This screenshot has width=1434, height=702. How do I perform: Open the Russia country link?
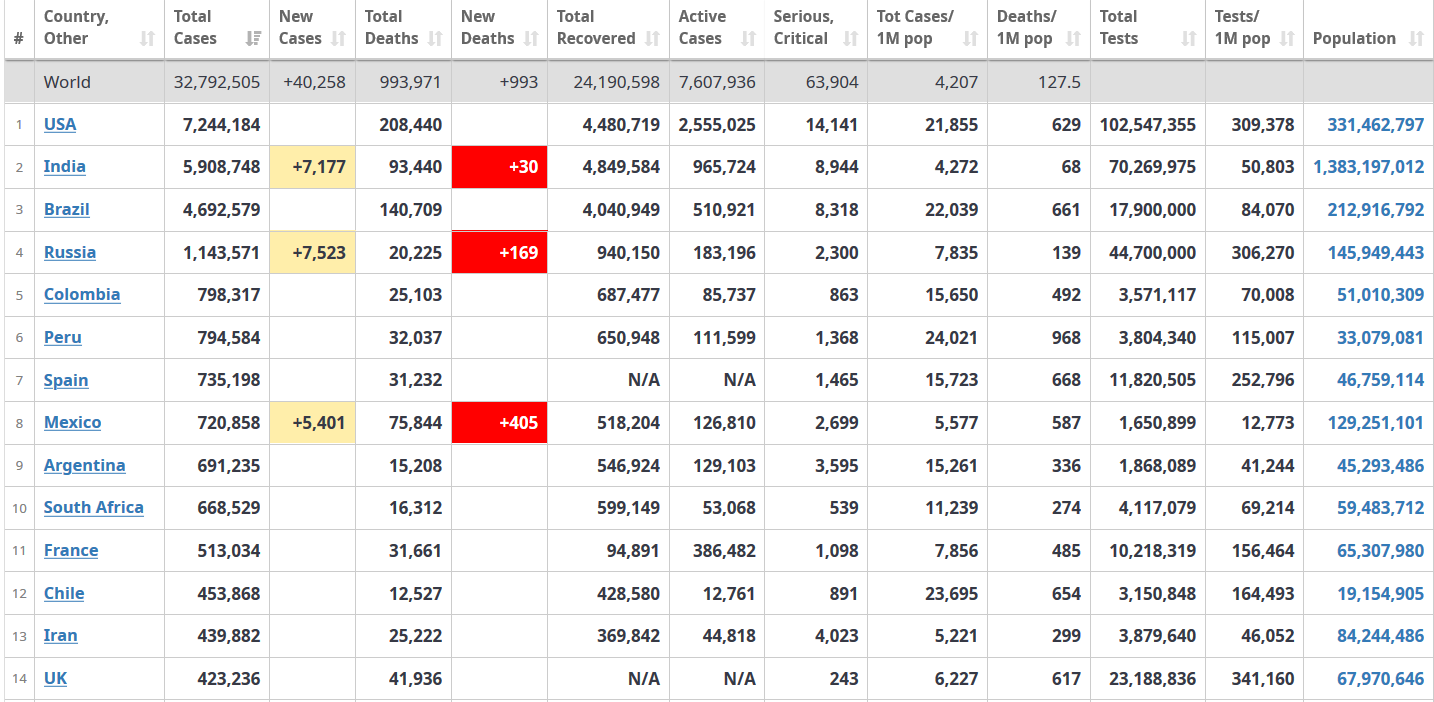[70, 252]
